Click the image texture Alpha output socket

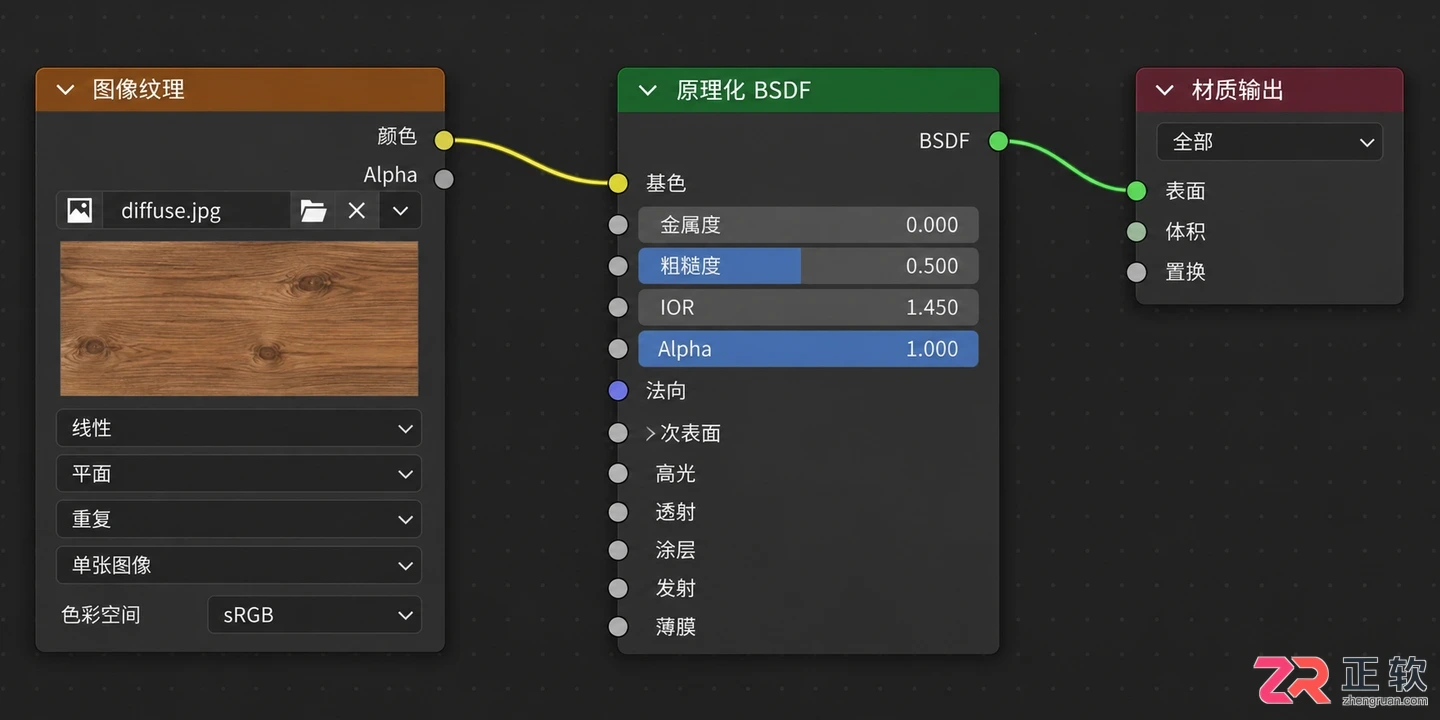444,179
